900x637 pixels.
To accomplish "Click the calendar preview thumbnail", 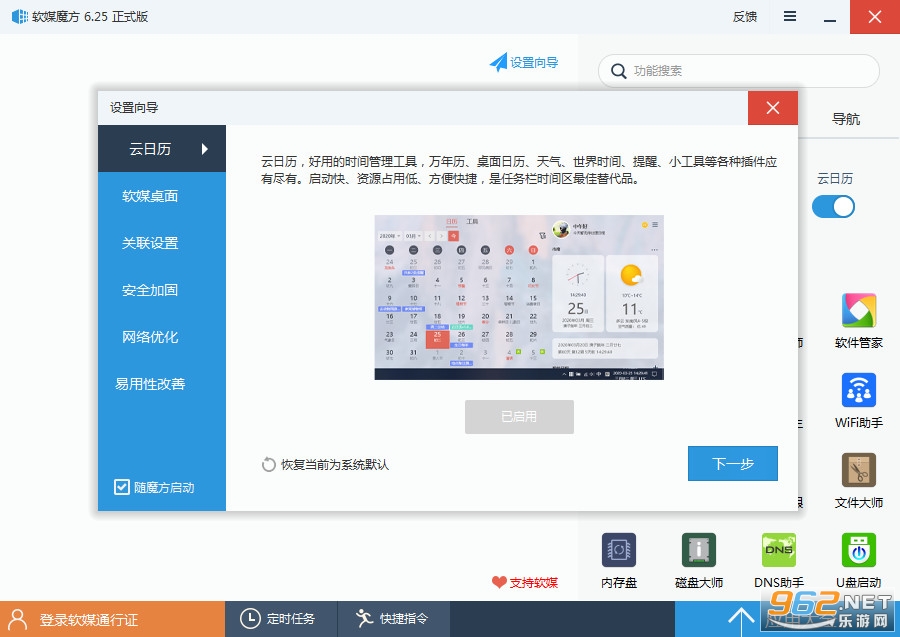I will pyautogui.click(x=519, y=297).
